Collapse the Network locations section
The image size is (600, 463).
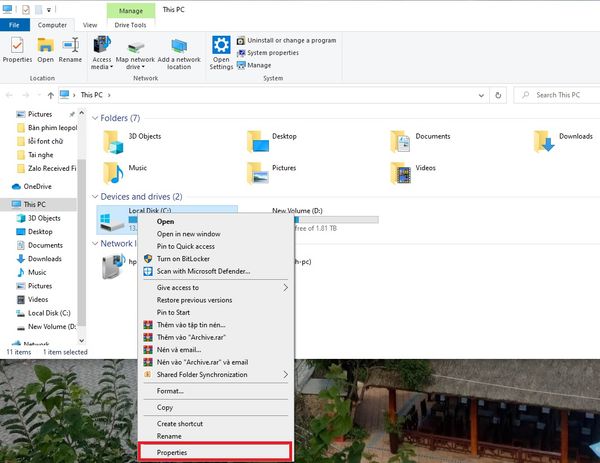pyautogui.click(x=95, y=244)
